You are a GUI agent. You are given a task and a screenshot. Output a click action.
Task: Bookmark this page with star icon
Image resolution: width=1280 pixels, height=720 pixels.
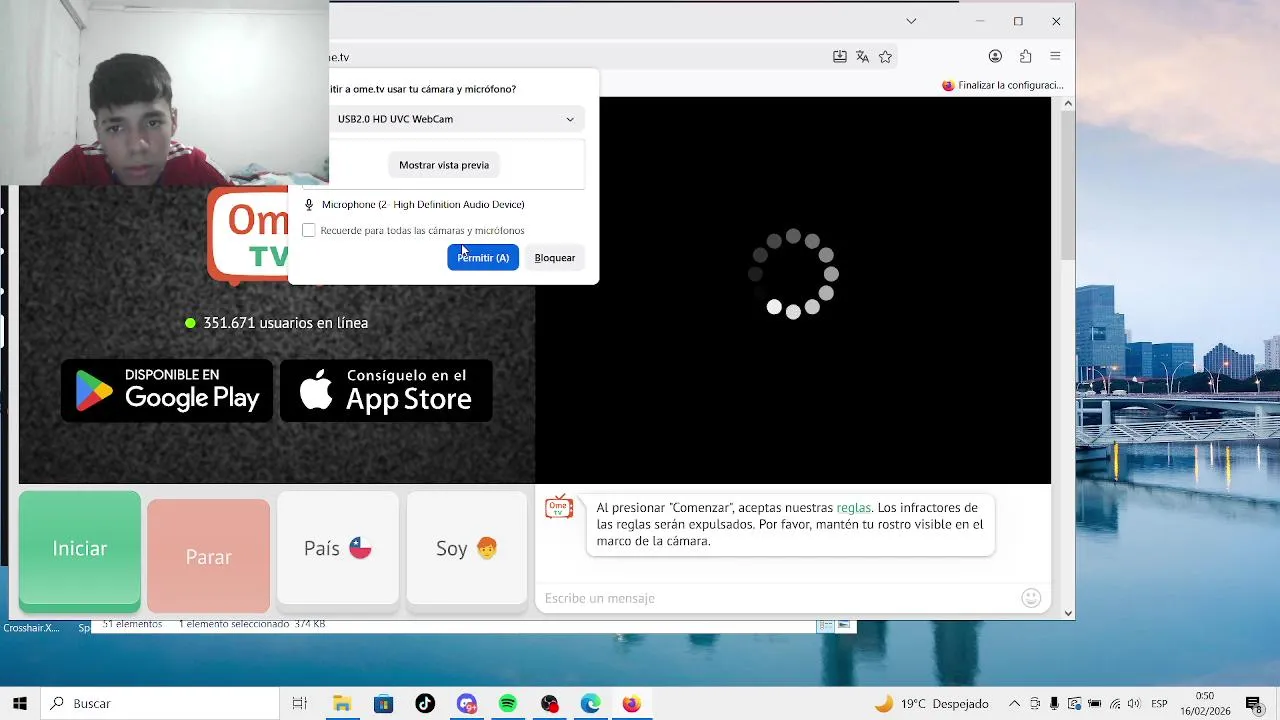tap(885, 57)
